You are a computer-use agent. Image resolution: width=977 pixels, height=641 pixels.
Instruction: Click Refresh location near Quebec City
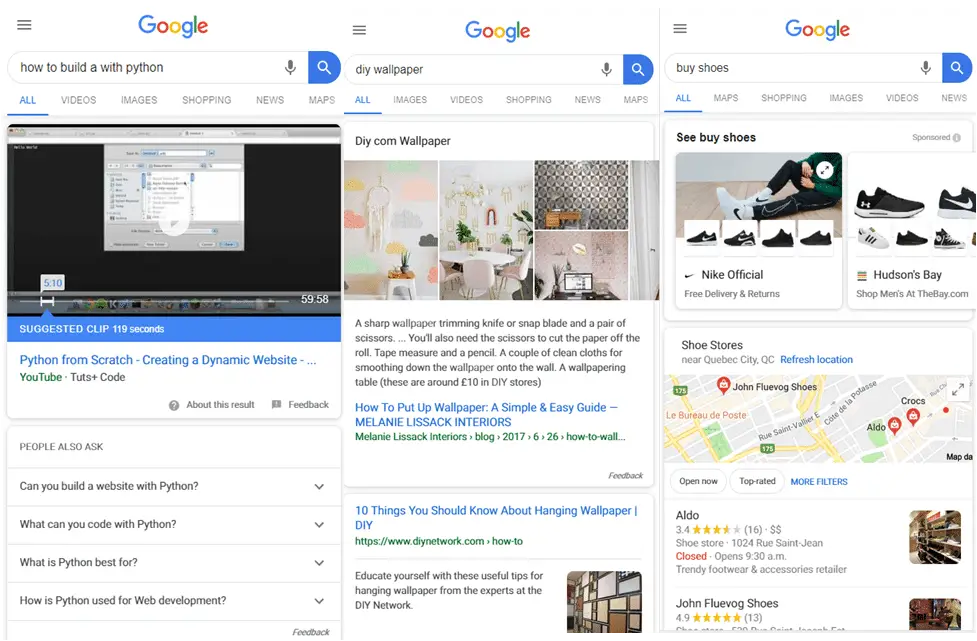click(816, 360)
